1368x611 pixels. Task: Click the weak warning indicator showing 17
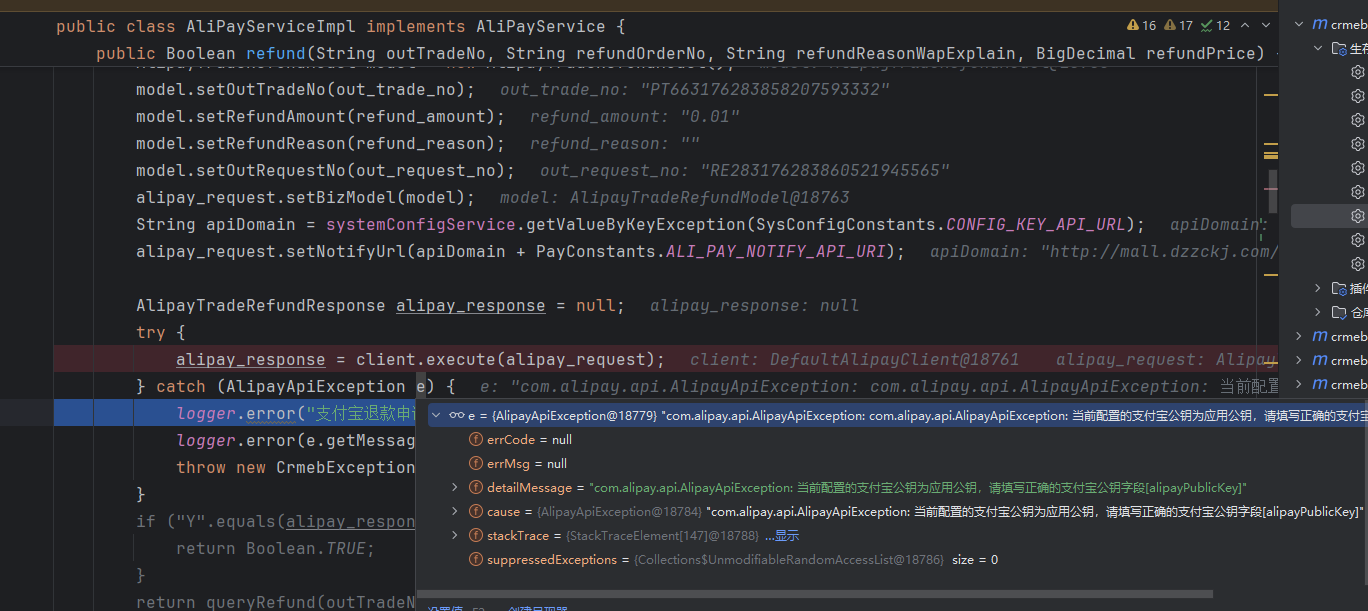[1177, 26]
